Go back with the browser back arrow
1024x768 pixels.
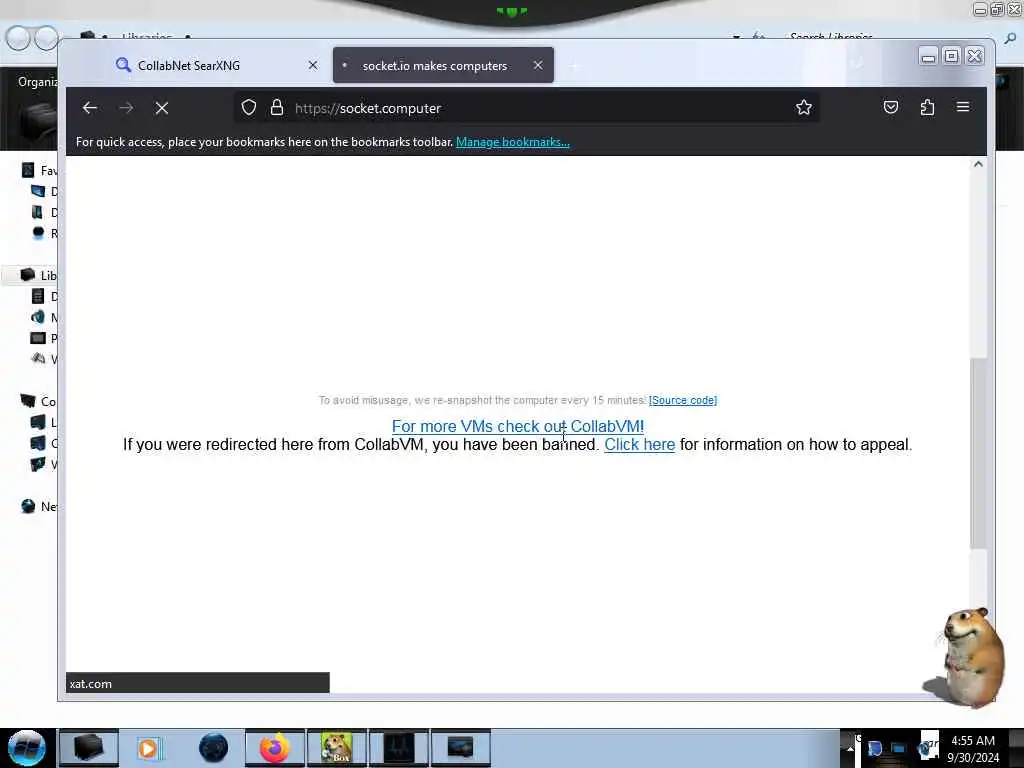[x=89, y=108]
